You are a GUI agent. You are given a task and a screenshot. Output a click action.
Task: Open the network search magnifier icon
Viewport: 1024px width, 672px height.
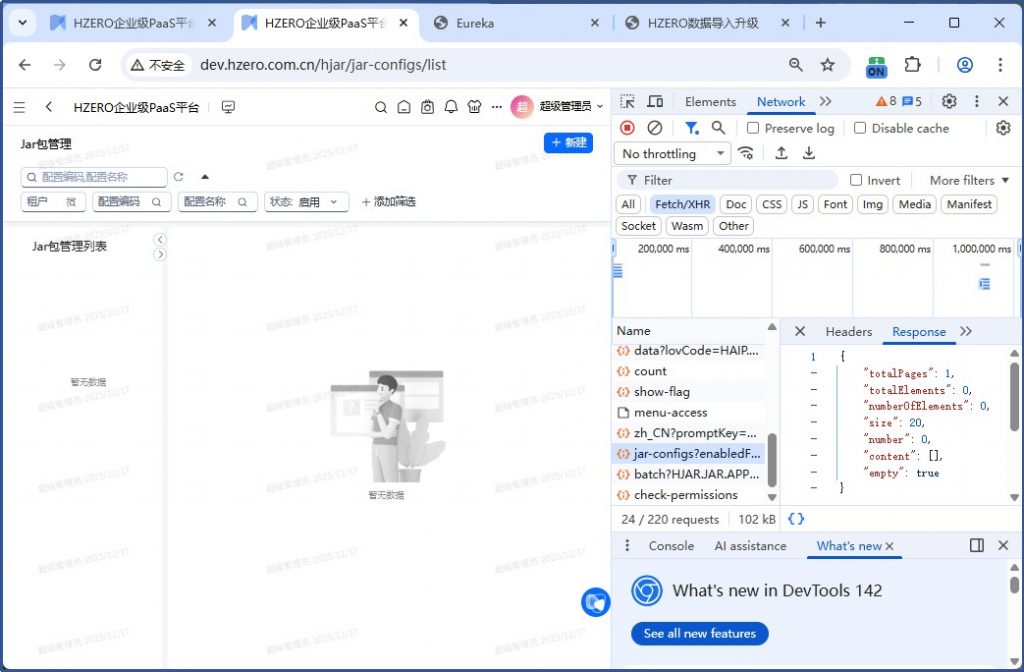718,128
